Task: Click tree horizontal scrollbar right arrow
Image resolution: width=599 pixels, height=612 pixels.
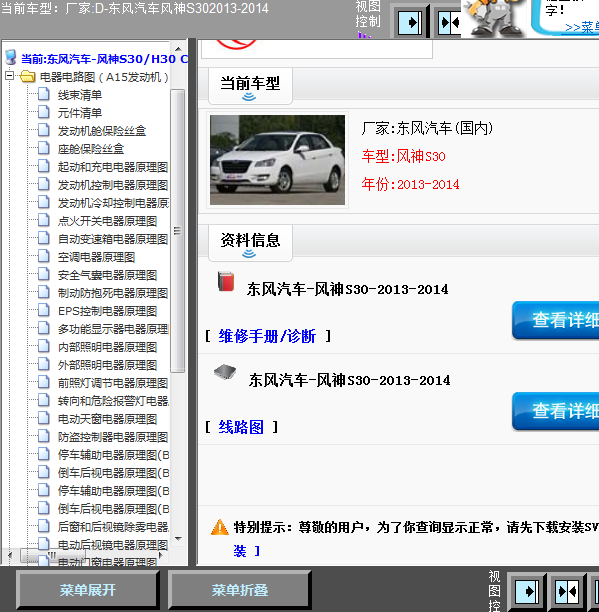Action: (x=161, y=555)
